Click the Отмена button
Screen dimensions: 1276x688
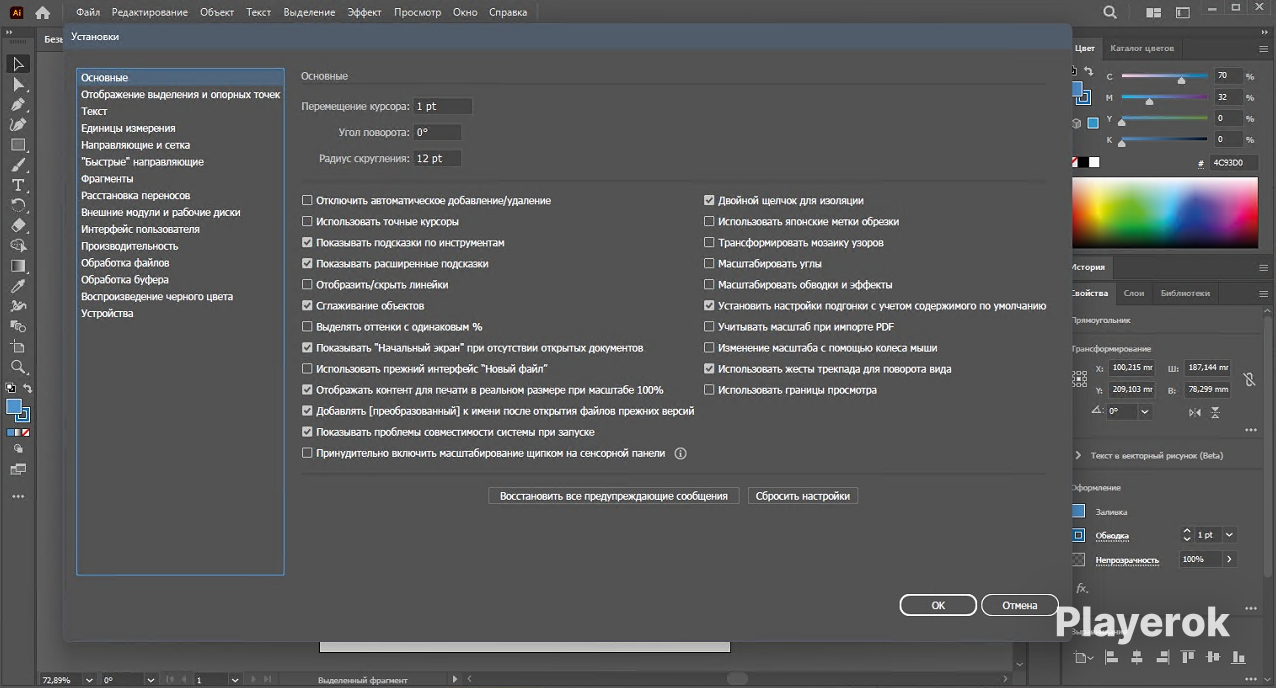pyautogui.click(x=1020, y=605)
